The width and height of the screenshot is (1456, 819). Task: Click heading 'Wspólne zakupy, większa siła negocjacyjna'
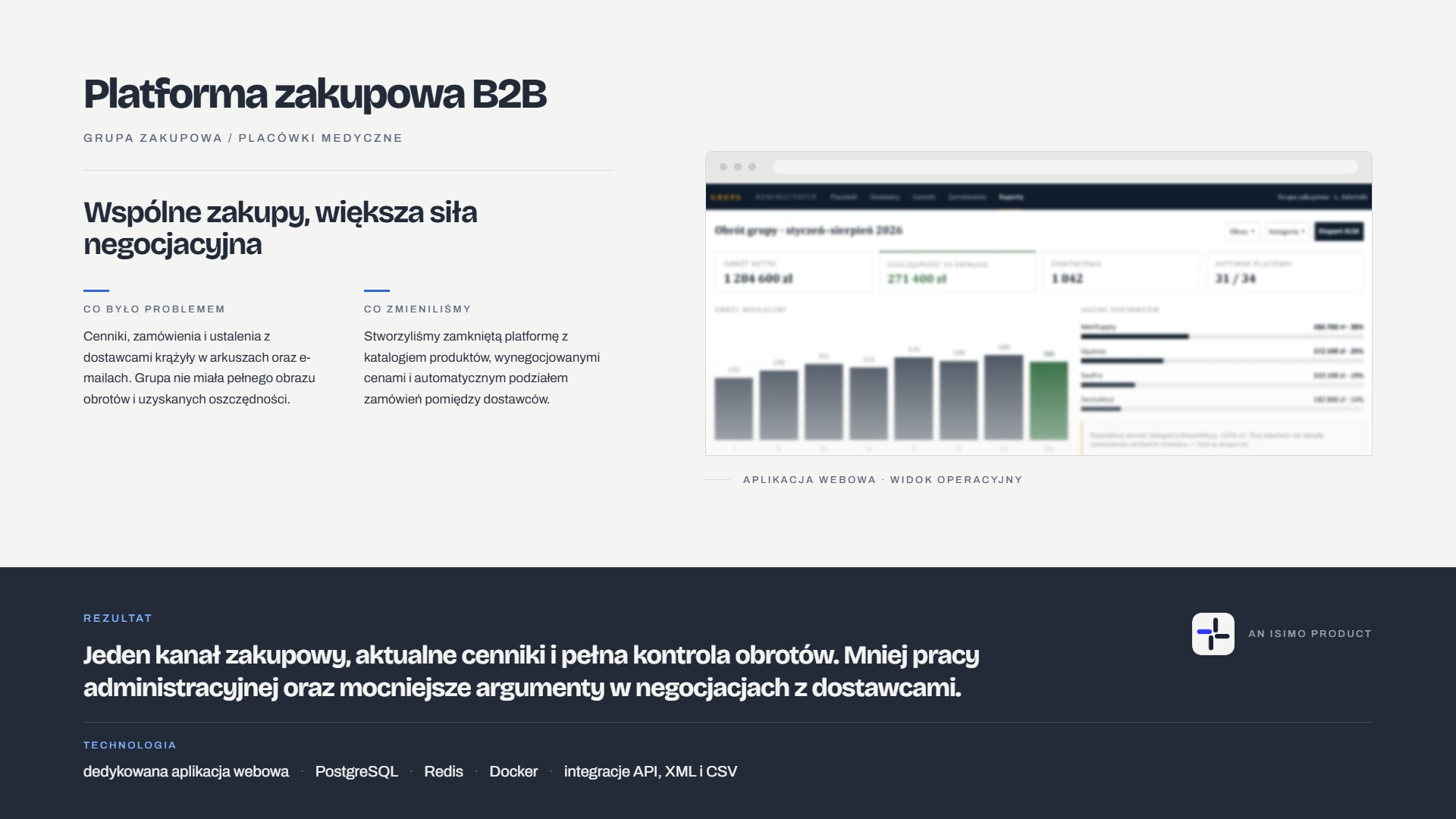point(281,228)
